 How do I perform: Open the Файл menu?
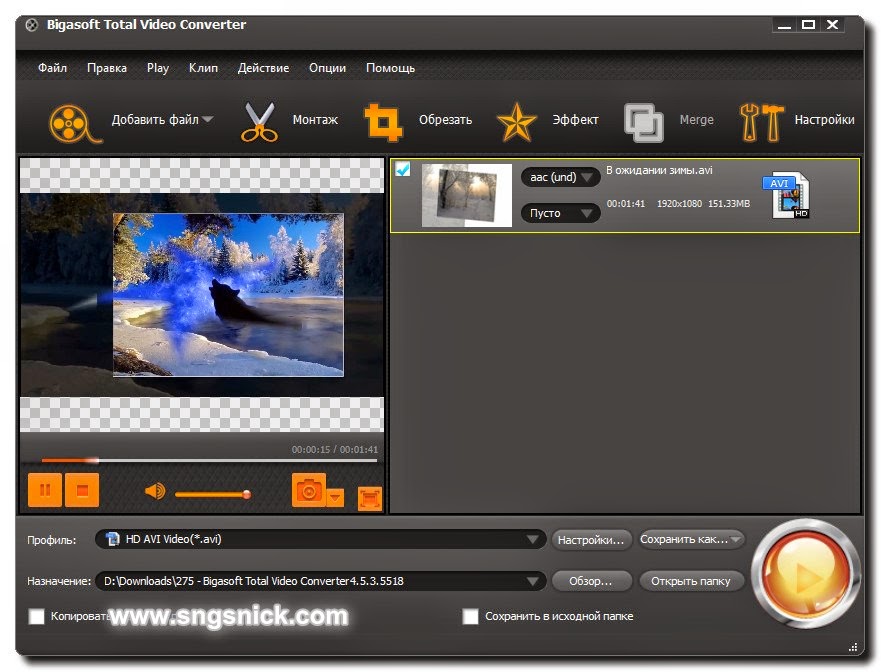pyautogui.click(x=52, y=68)
